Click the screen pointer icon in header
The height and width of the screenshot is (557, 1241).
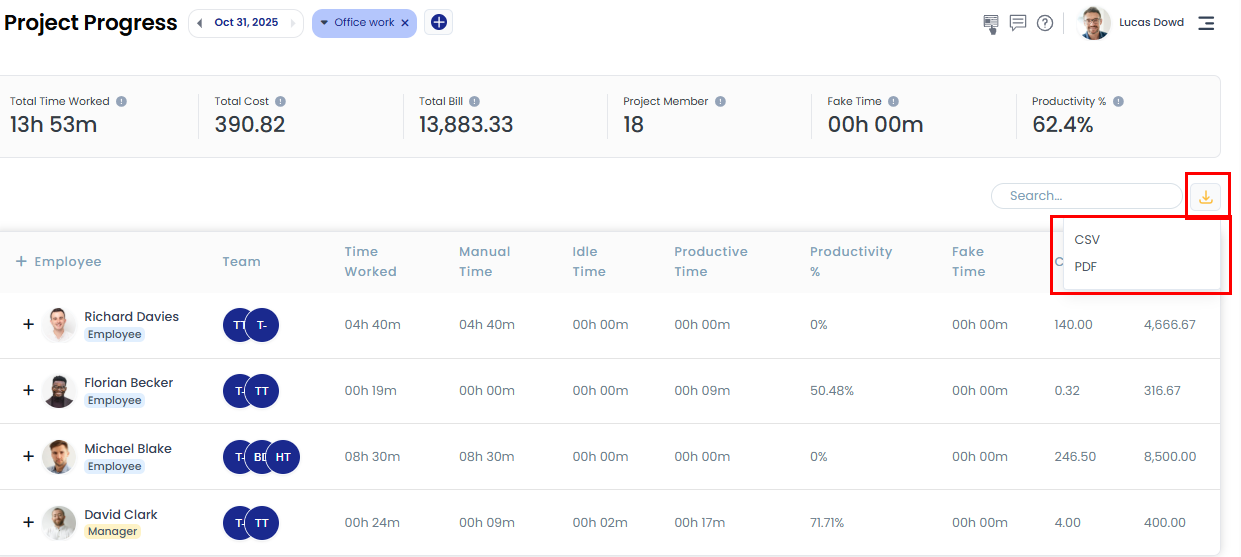[991, 23]
